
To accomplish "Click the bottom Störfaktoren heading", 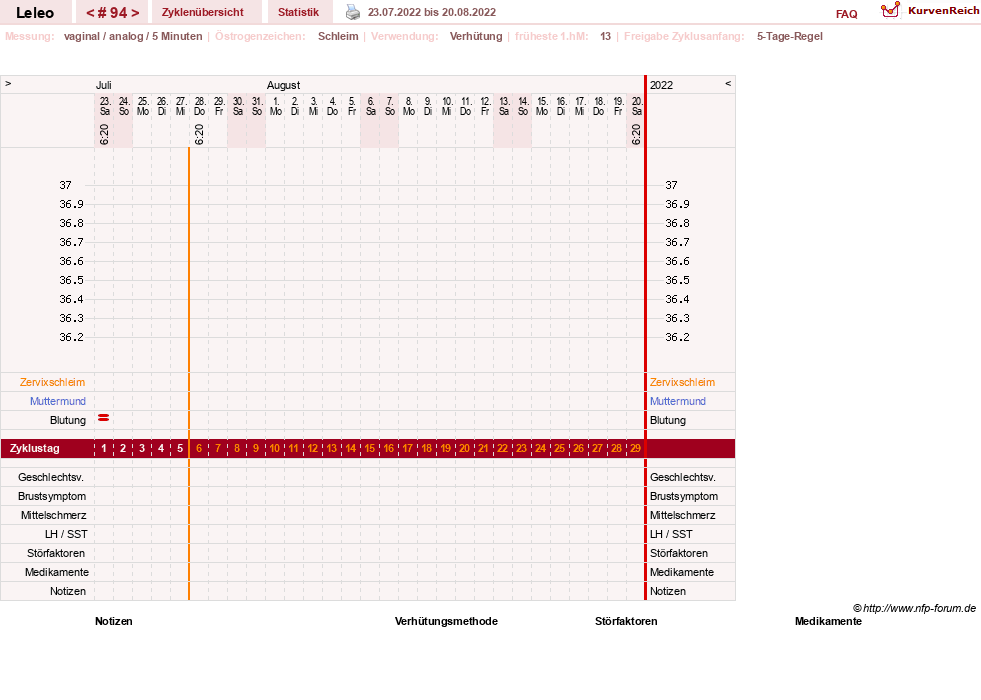I will click(626, 621).
